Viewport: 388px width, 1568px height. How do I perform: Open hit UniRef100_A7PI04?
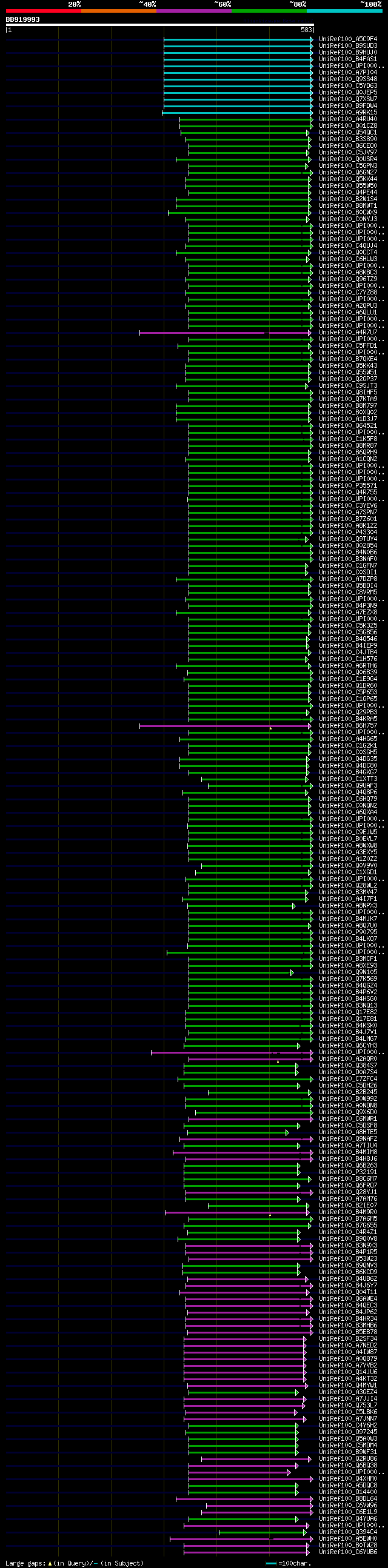tap(348, 73)
